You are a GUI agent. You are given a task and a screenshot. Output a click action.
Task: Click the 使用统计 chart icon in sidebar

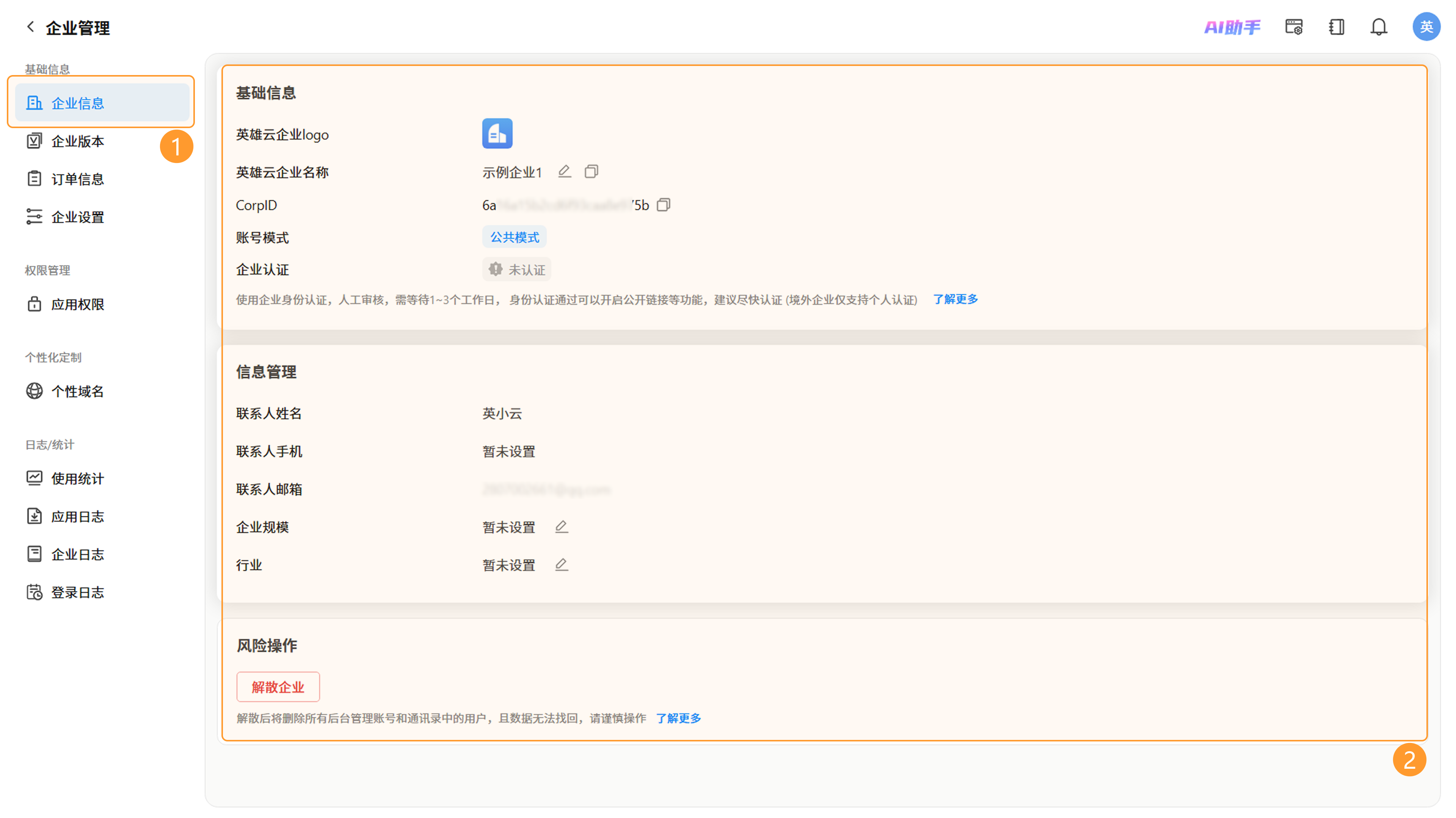[35, 478]
